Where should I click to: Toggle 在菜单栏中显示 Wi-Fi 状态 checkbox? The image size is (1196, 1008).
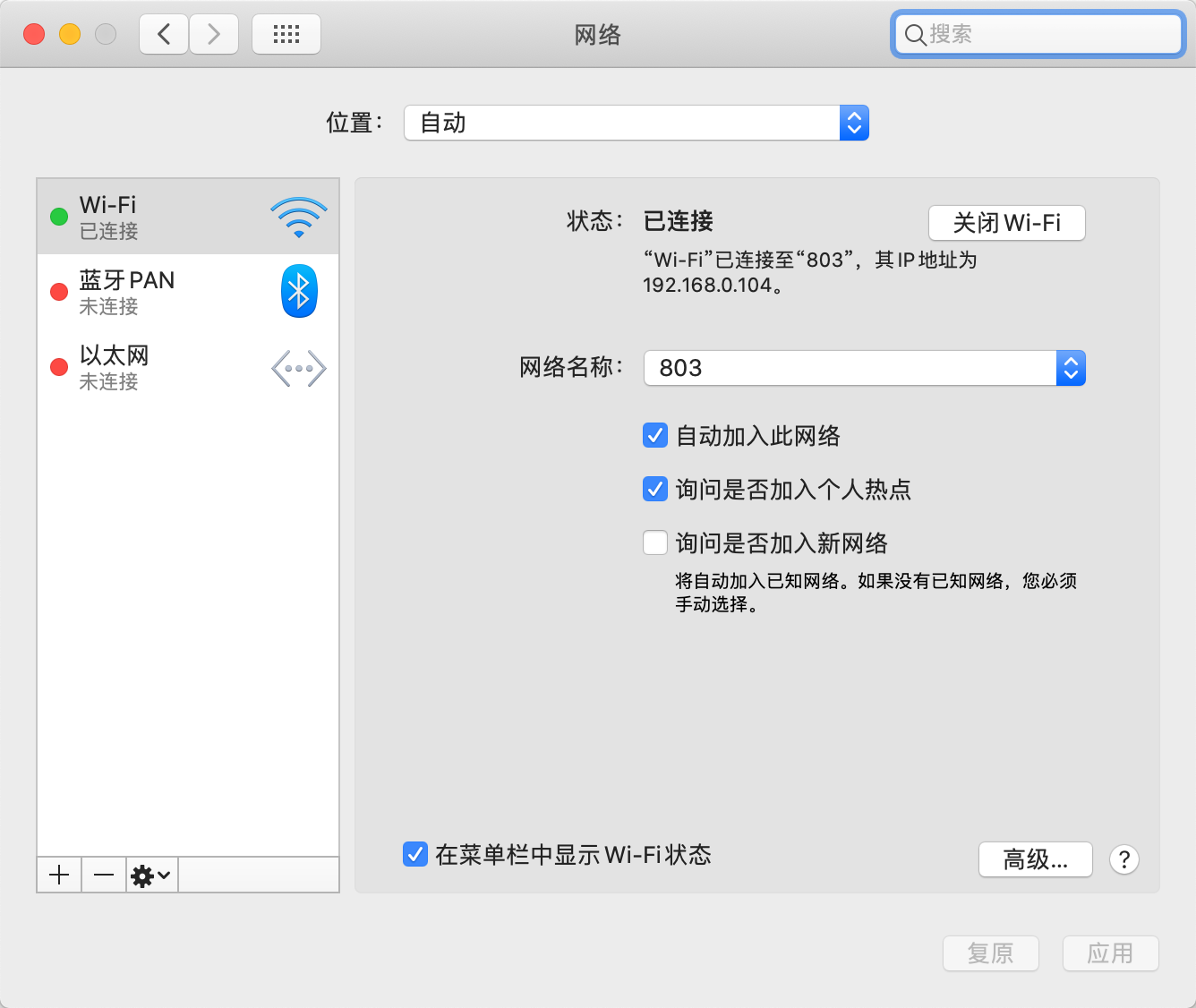pyautogui.click(x=415, y=854)
